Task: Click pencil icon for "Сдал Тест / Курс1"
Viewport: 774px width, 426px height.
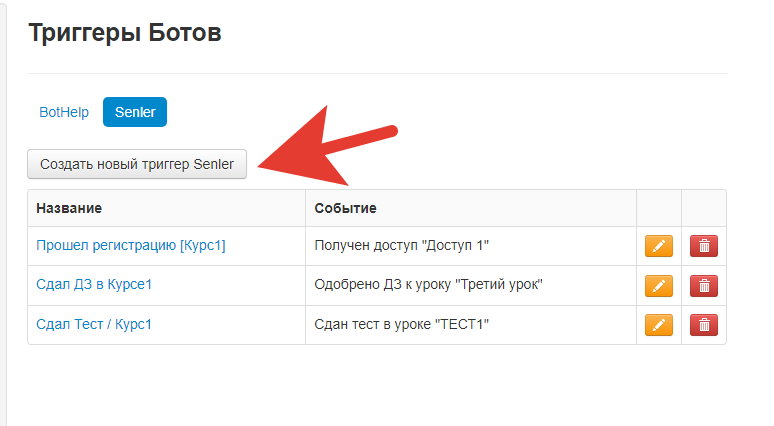Action: [658, 325]
